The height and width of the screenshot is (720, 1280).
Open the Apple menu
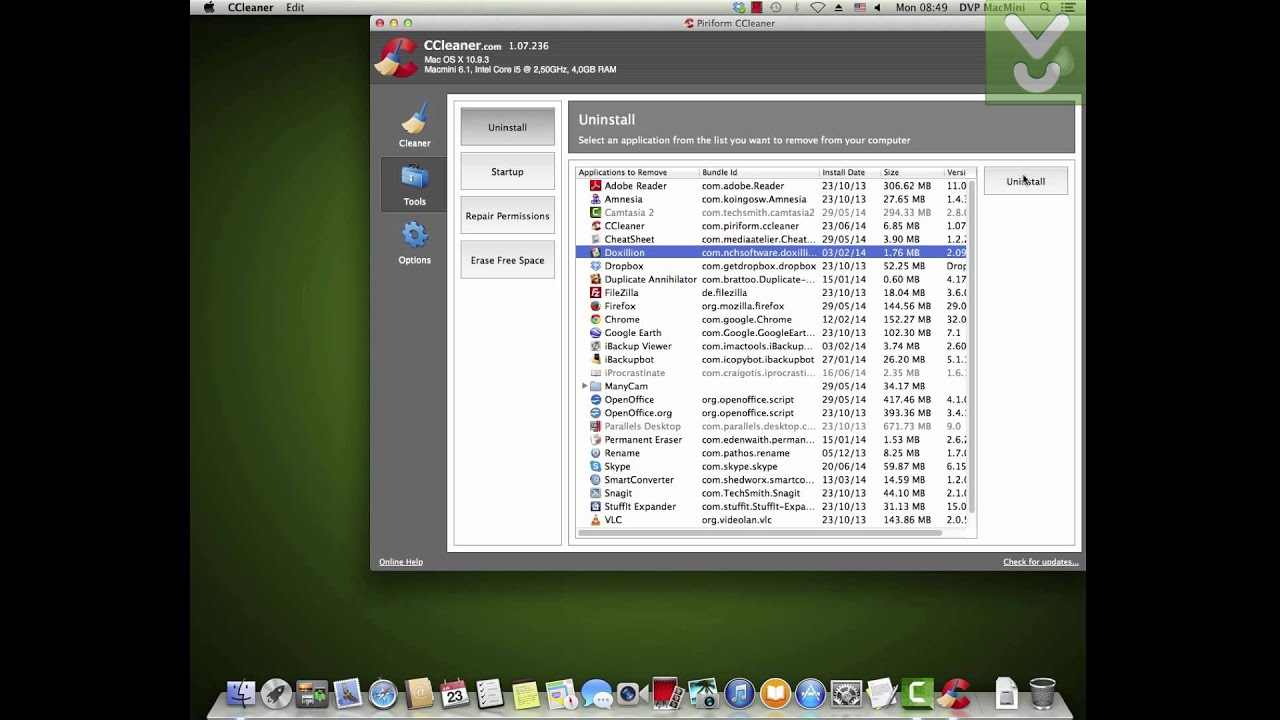point(209,7)
